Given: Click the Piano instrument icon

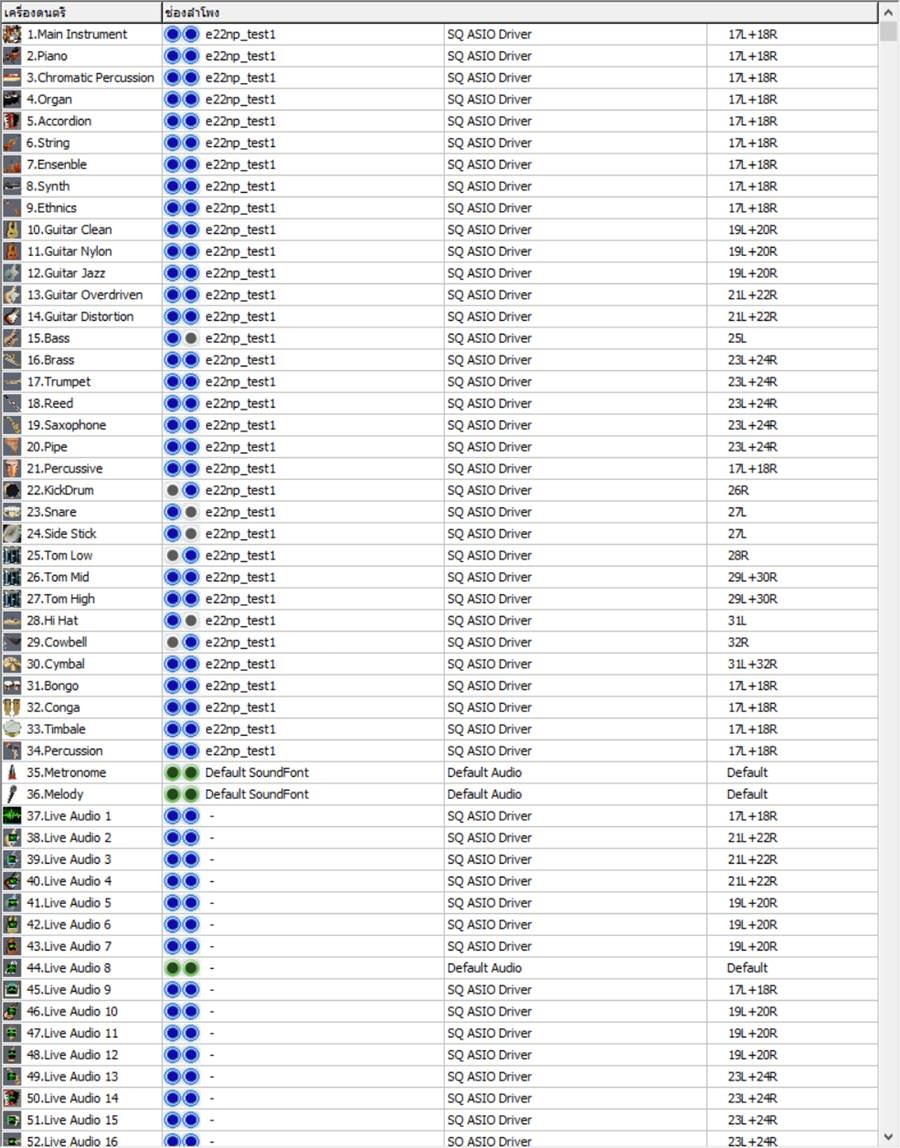Looking at the screenshot, I should coord(12,56).
